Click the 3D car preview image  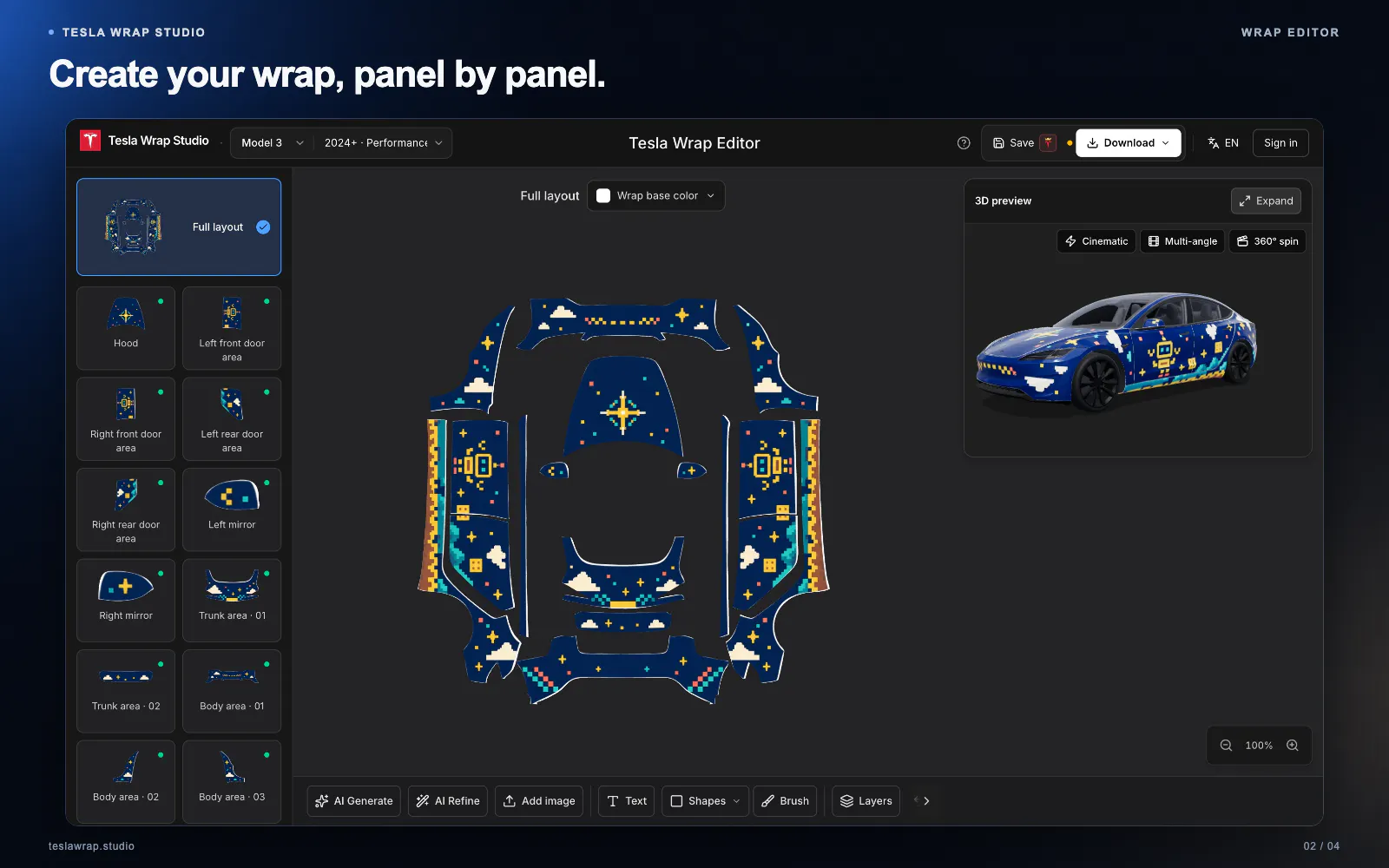(x=1116, y=352)
